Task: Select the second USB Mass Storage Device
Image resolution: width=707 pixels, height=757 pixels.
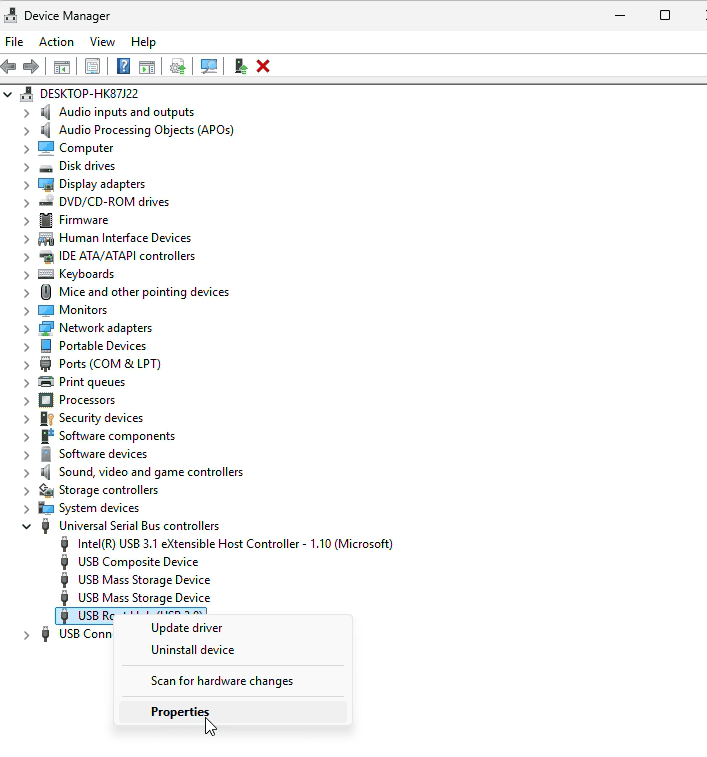Action: point(144,598)
